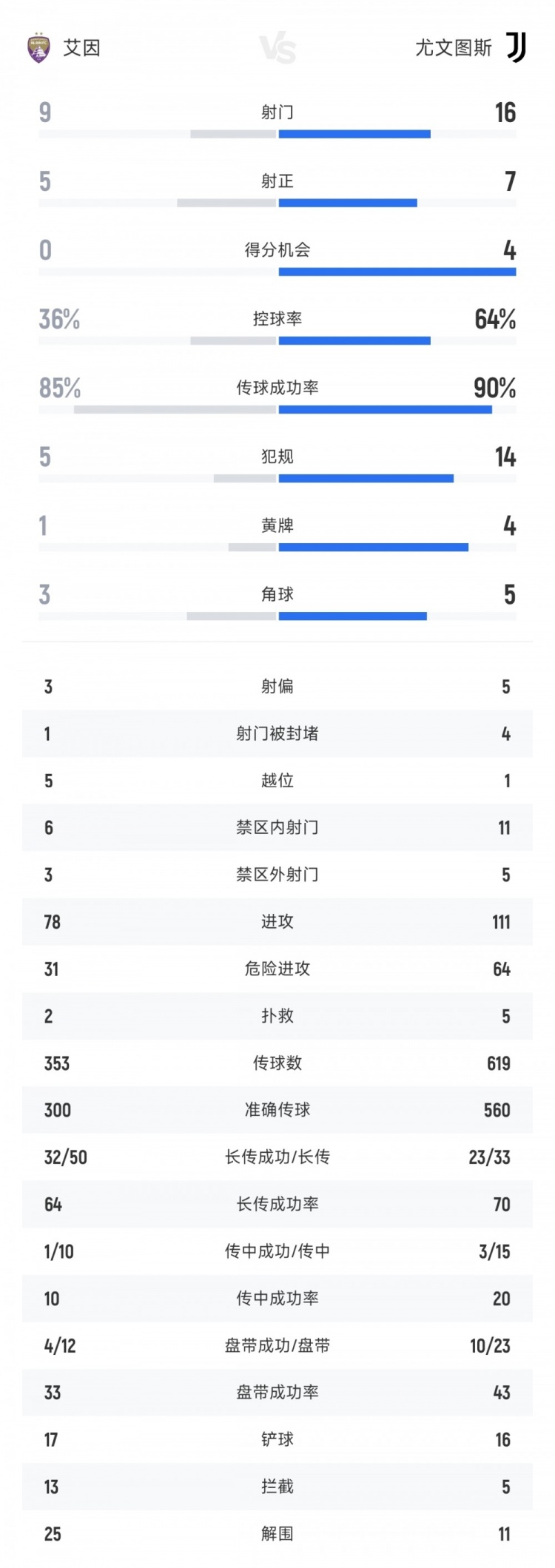Click the 射正 stat label
Viewport: 555px width, 1568px height.
[277, 181]
